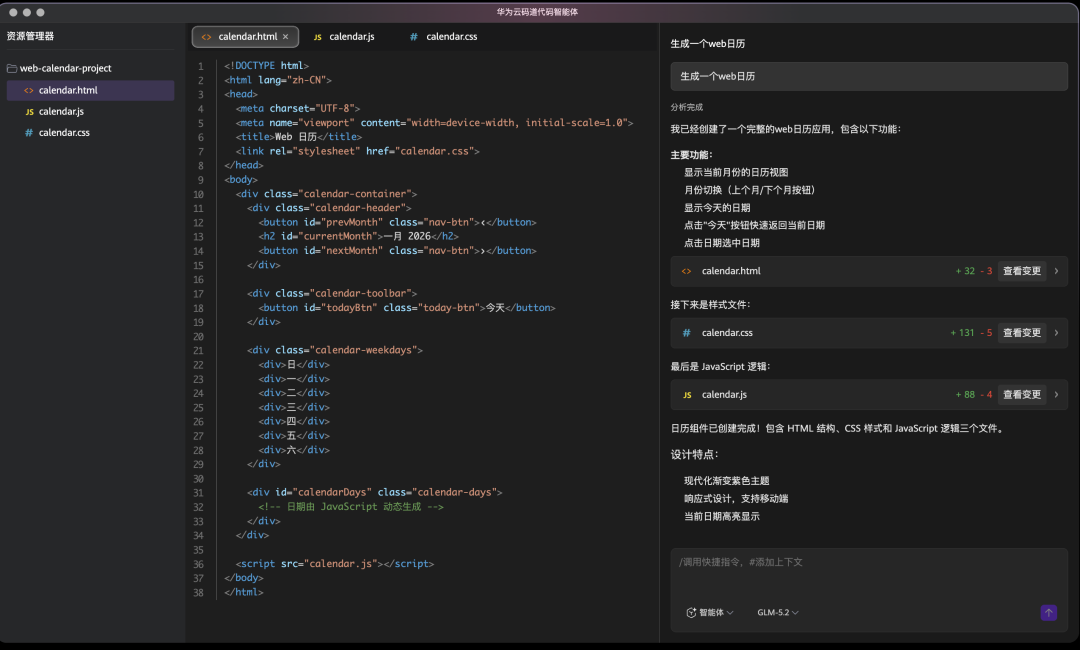Click the folder icon of web-calendar-project
Screen dimensions: 1080x650
[12, 68]
